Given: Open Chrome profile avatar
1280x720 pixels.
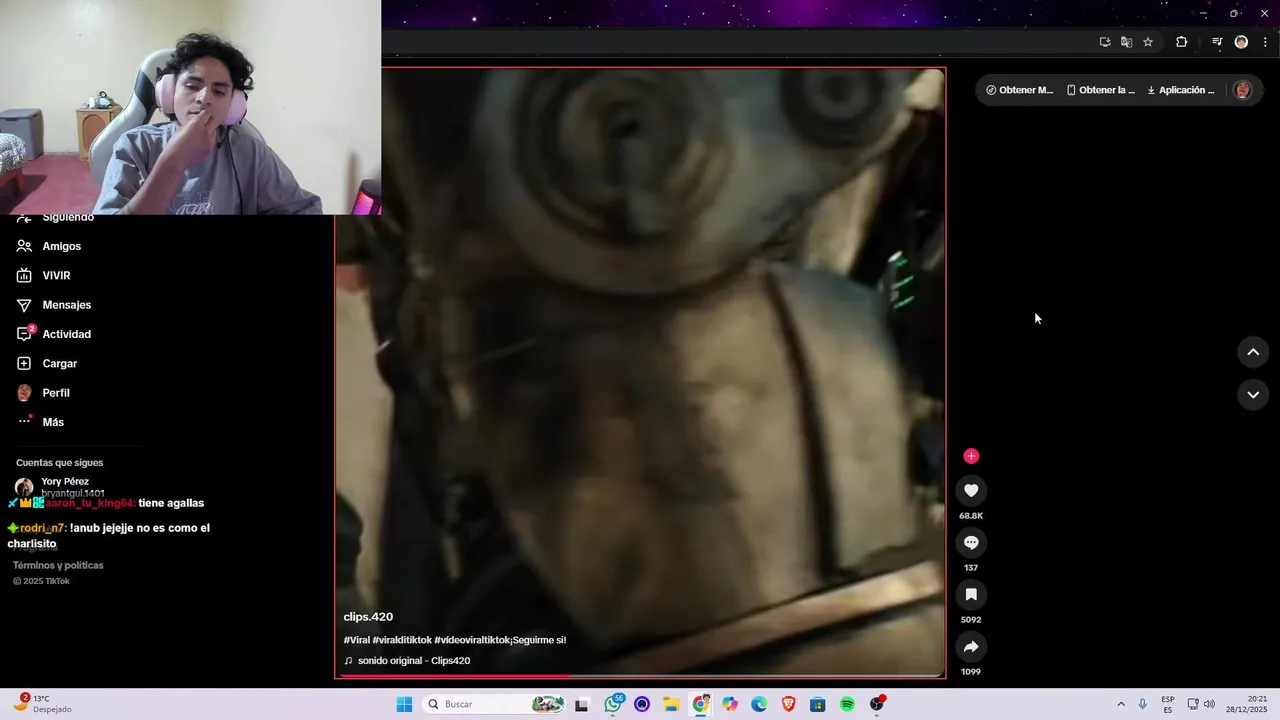Looking at the screenshot, I should (x=1241, y=42).
